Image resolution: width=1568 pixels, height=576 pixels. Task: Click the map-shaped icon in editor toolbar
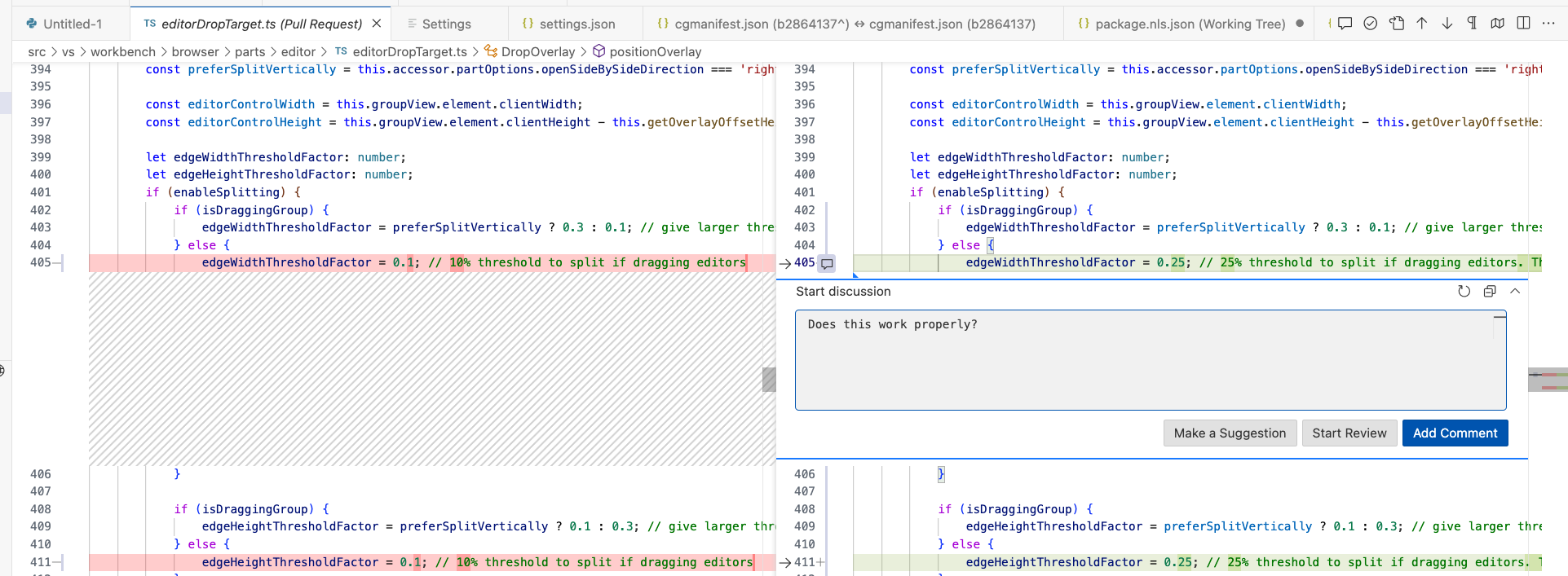pyautogui.click(x=1498, y=24)
